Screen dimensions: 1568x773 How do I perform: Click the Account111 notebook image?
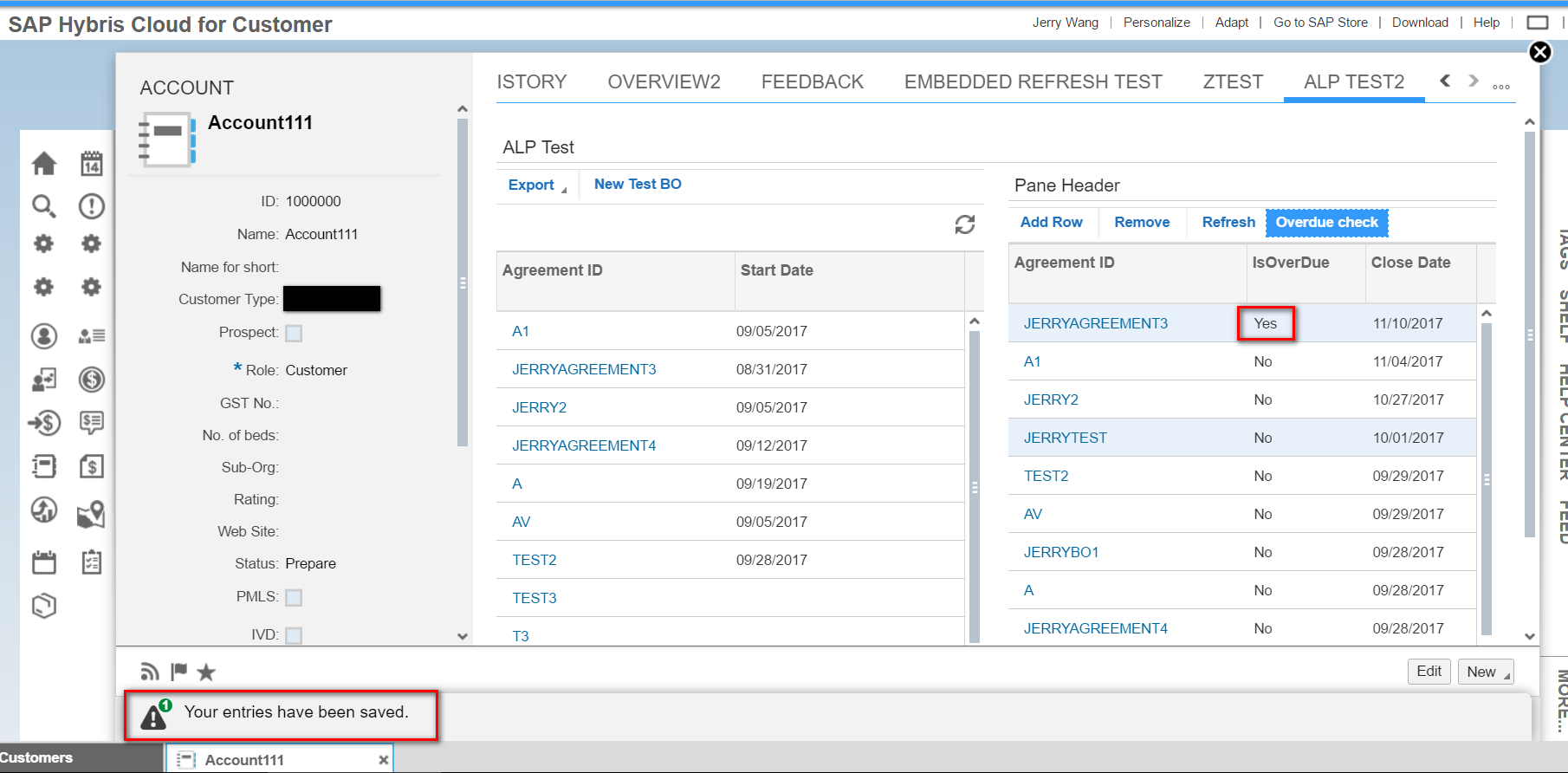coord(167,140)
